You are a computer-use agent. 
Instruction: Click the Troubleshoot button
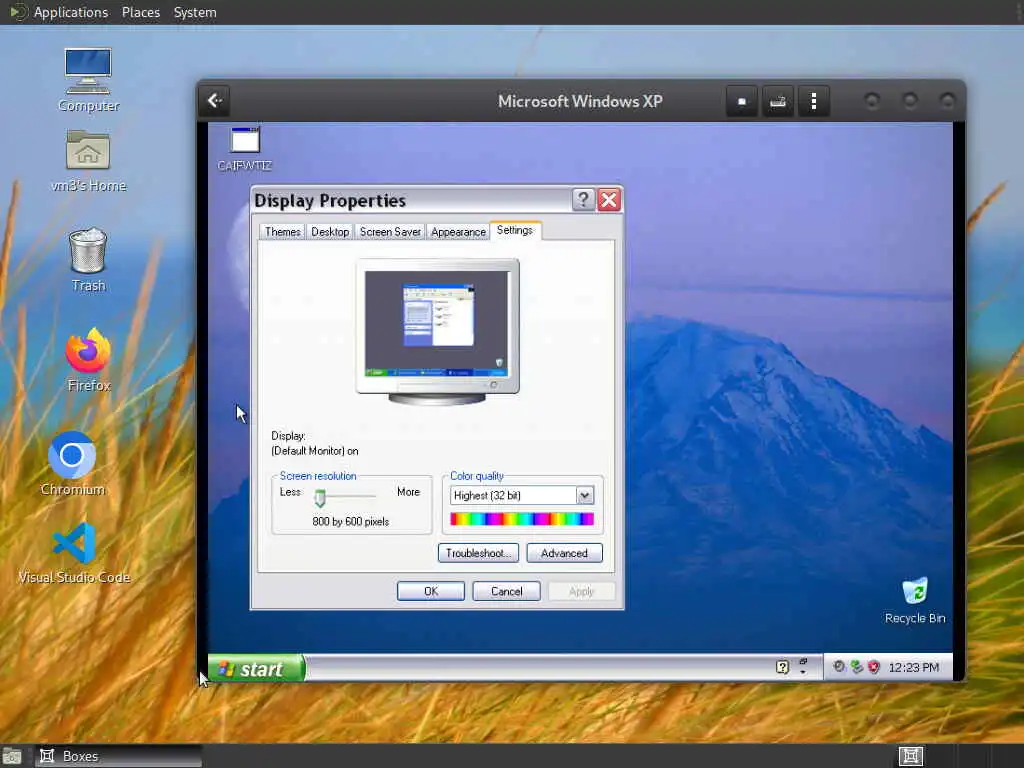click(478, 553)
